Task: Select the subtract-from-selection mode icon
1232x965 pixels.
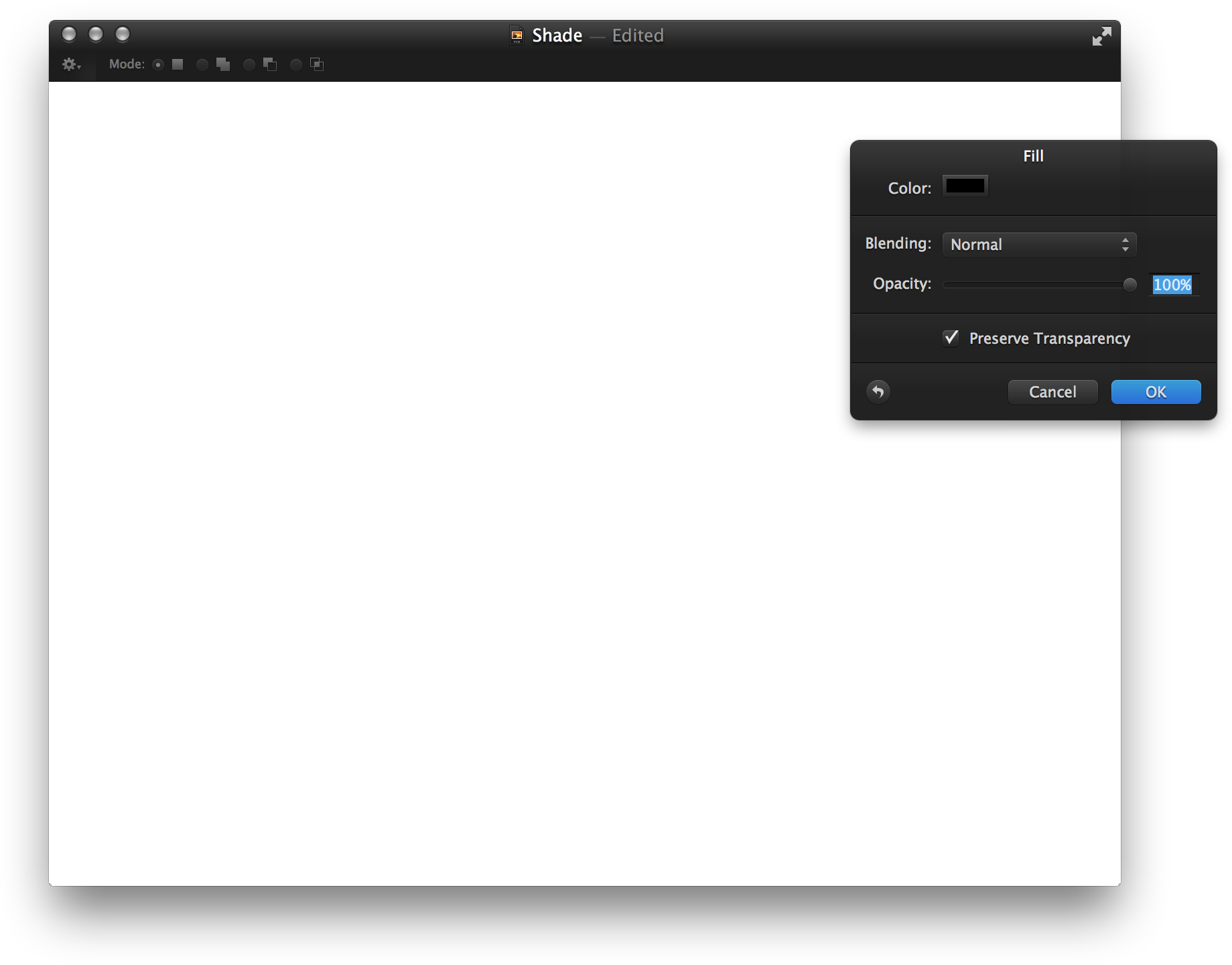Action: click(x=270, y=64)
